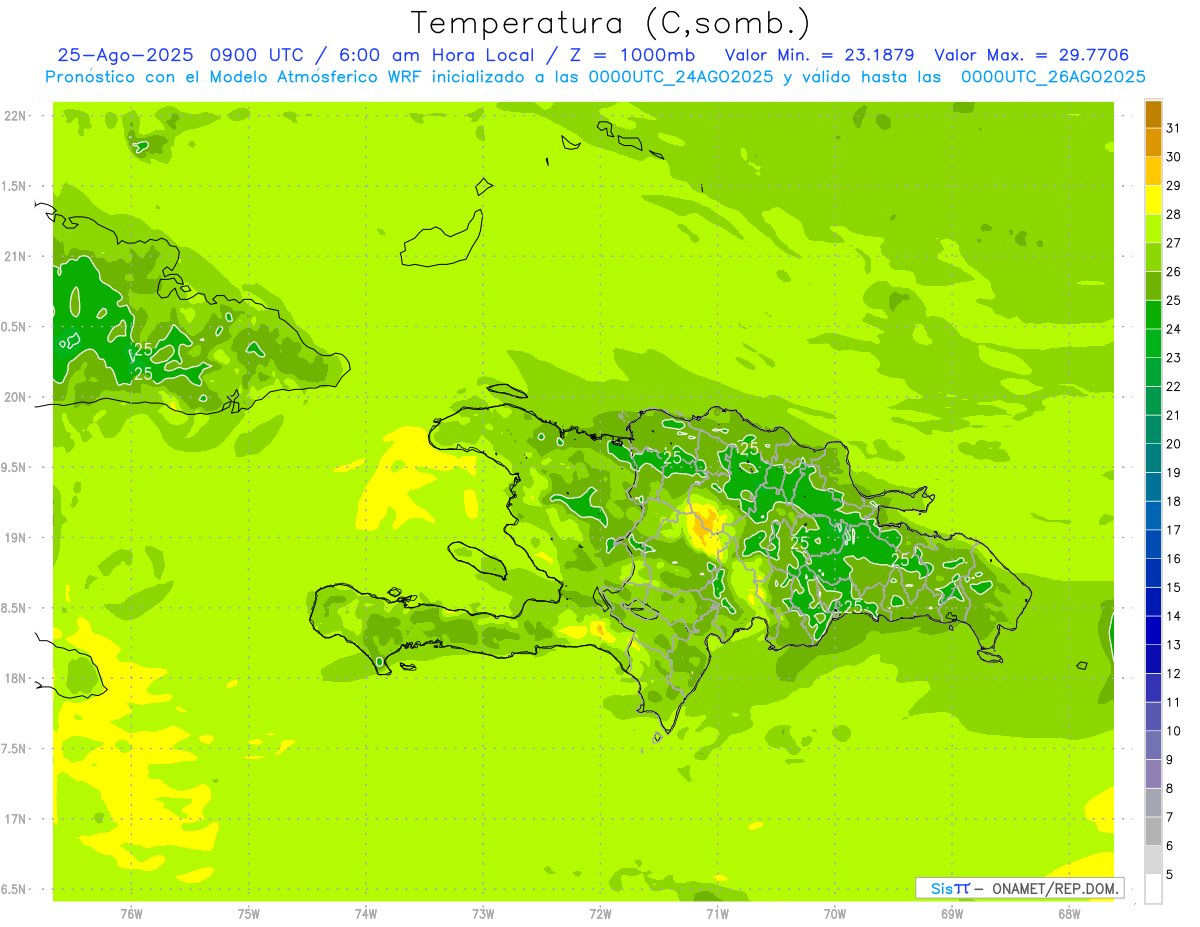Select the '0000UTC_24AGO2025' initialization timestamp

point(681,77)
